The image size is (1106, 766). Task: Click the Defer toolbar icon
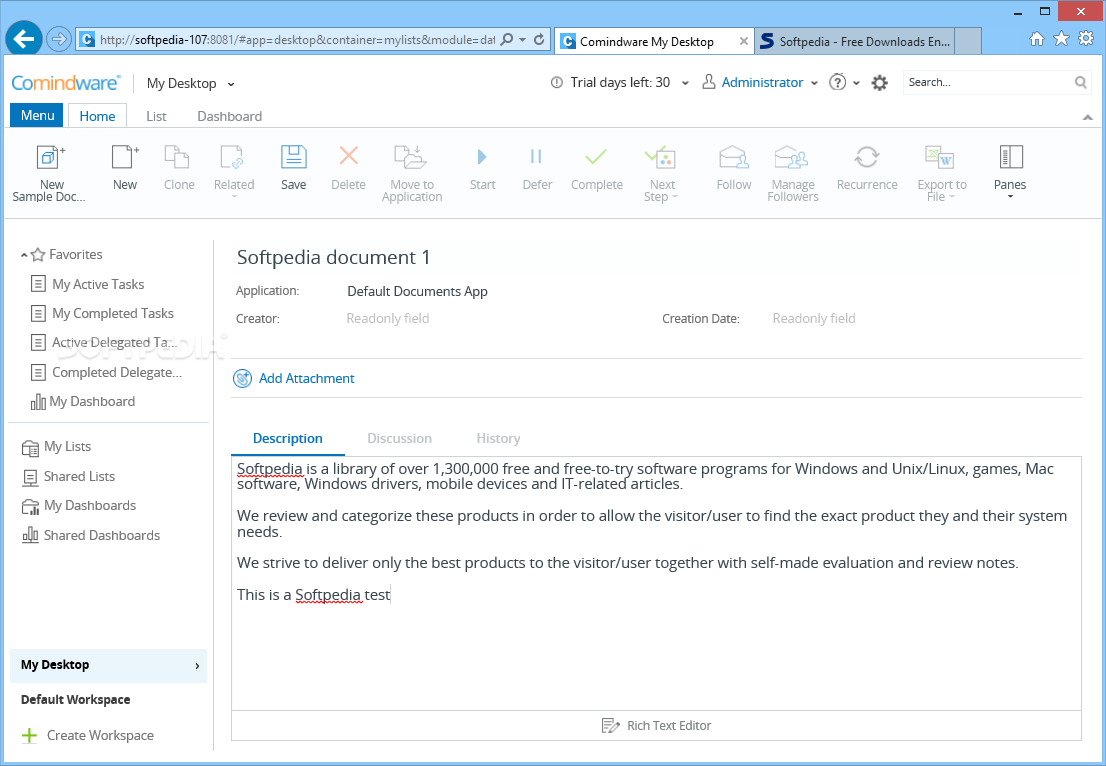[537, 157]
